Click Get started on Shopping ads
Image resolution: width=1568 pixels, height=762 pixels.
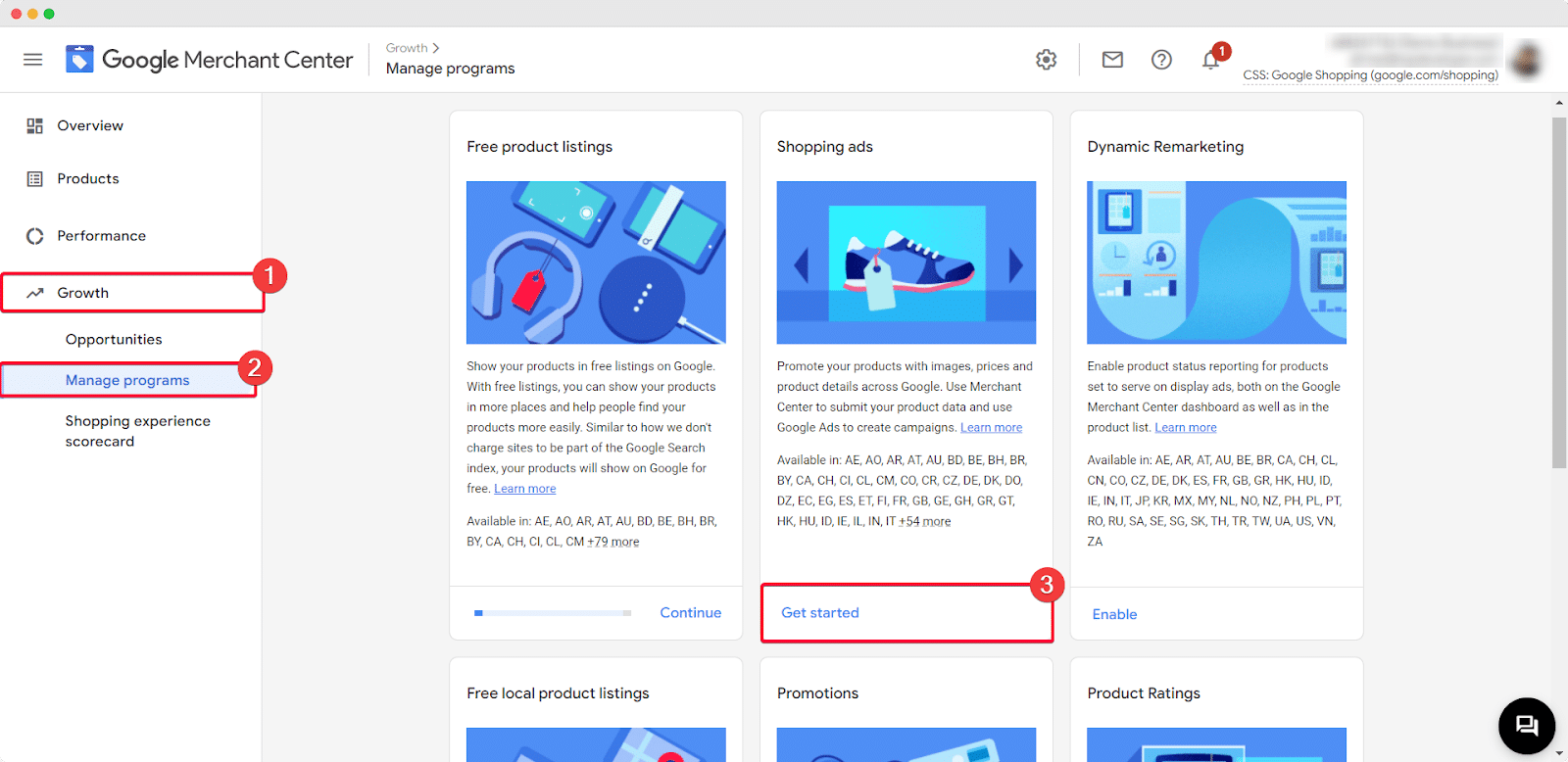coord(820,612)
